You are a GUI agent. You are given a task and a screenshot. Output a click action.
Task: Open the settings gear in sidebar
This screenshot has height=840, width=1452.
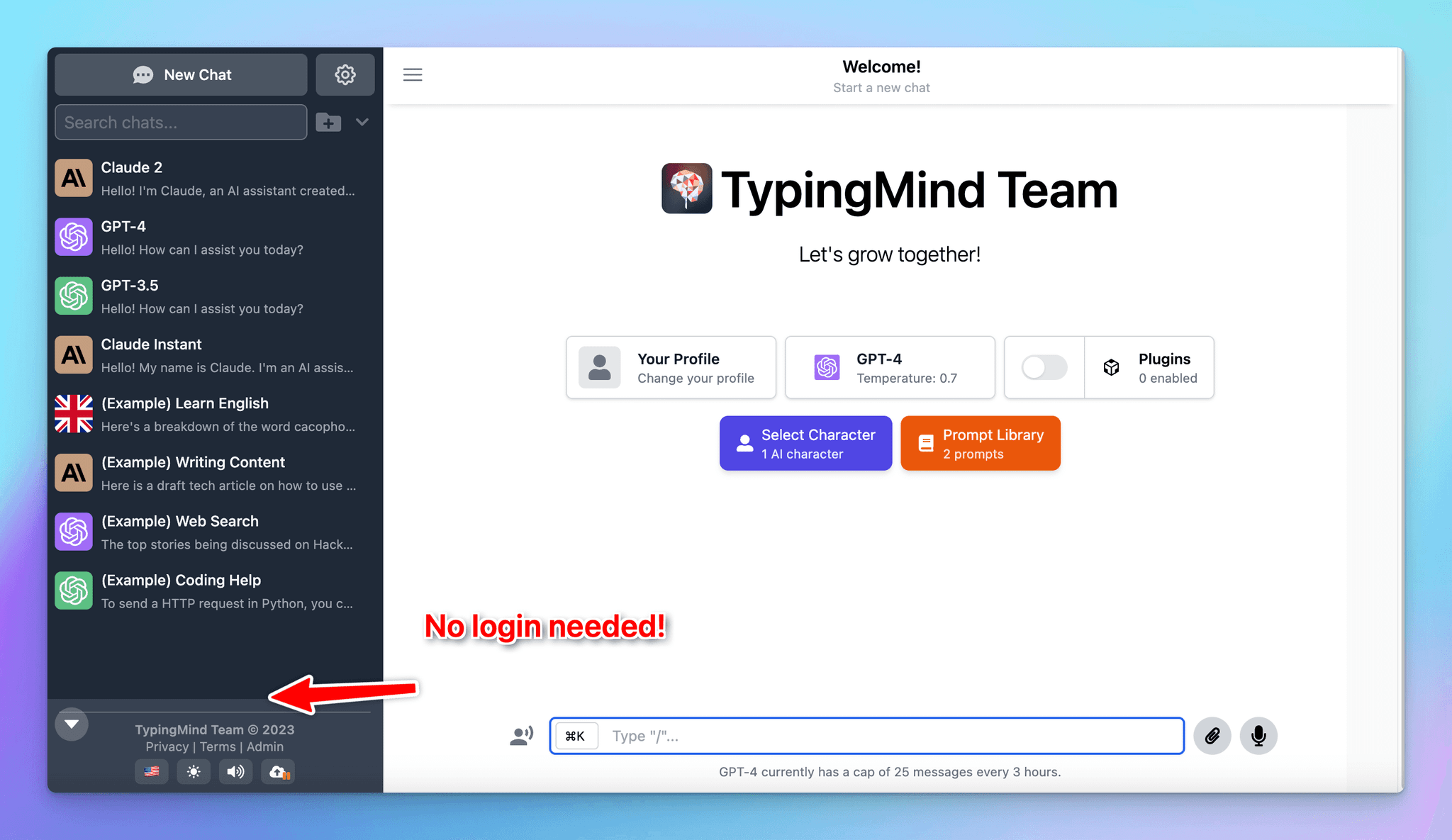click(x=345, y=74)
